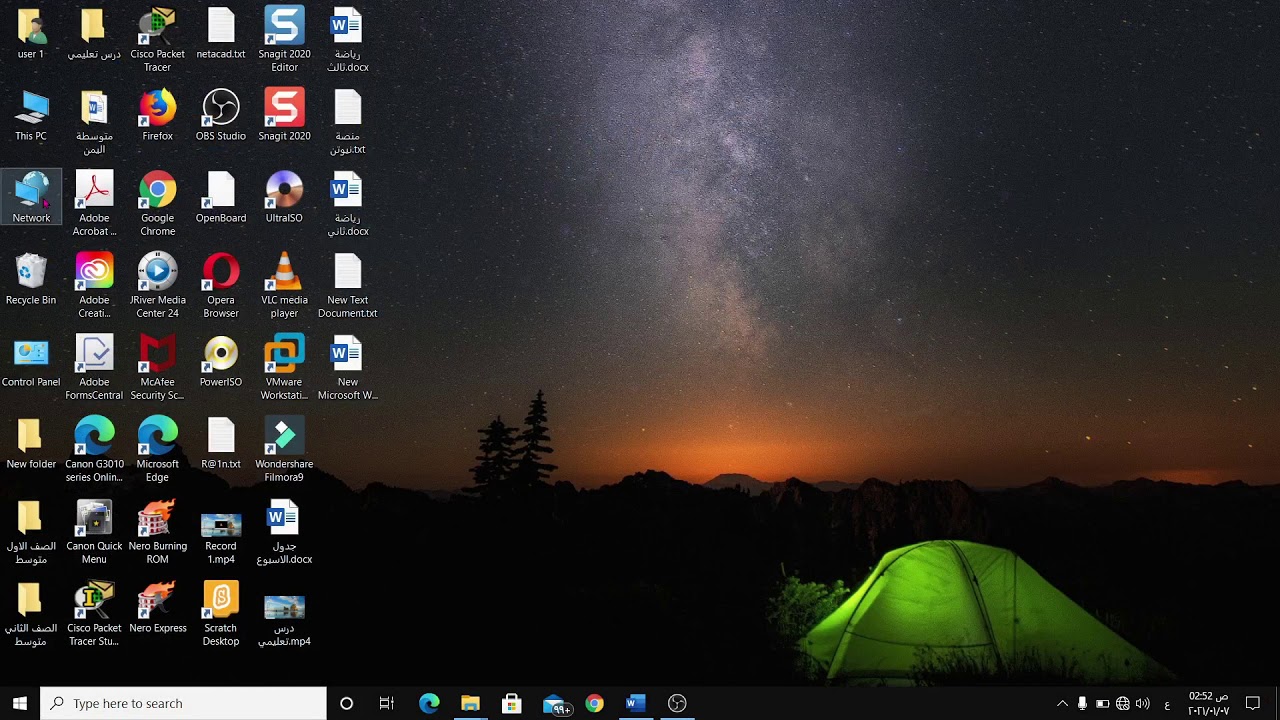Show hidden system tray icons
The height and width of the screenshot is (720, 1280).
click(1062, 704)
